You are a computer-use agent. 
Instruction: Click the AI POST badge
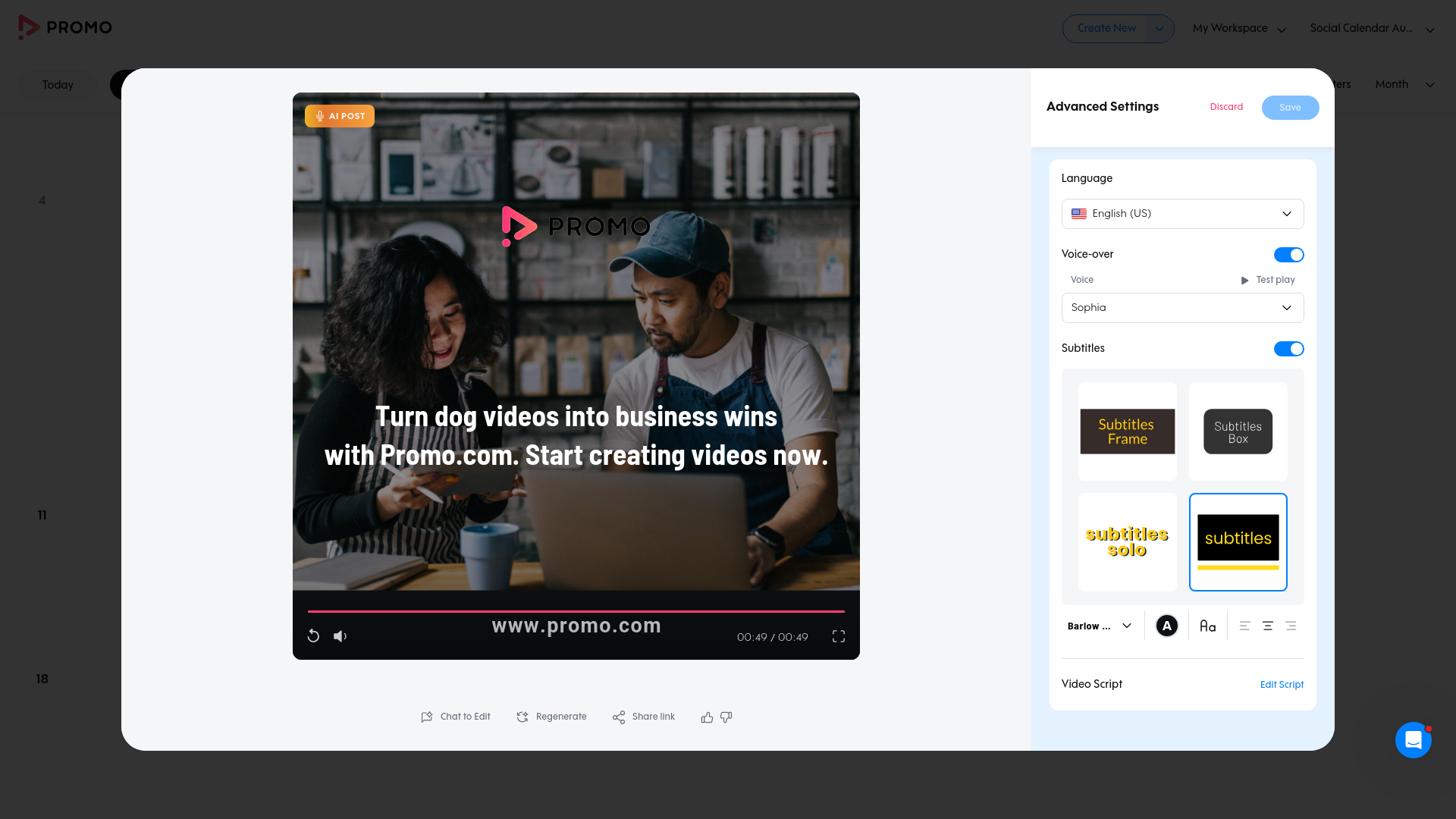pyautogui.click(x=340, y=116)
